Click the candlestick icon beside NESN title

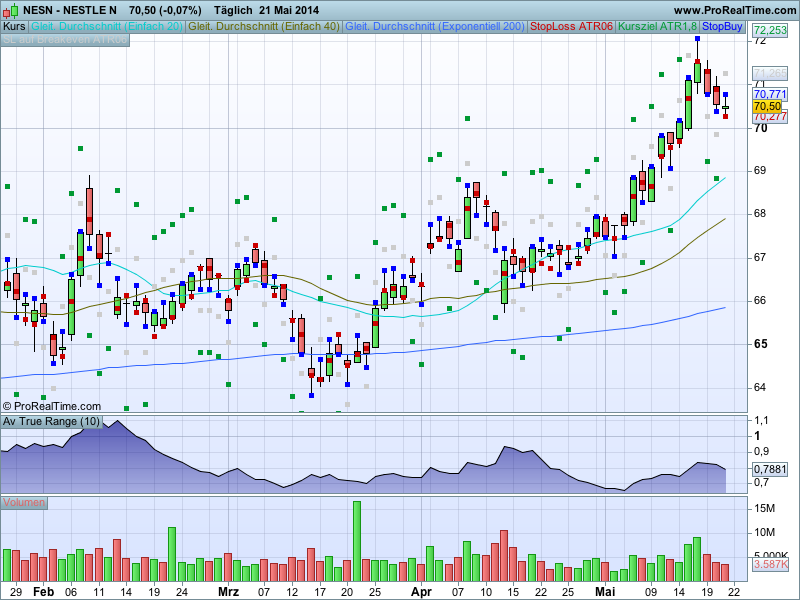[x=10, y=10]
